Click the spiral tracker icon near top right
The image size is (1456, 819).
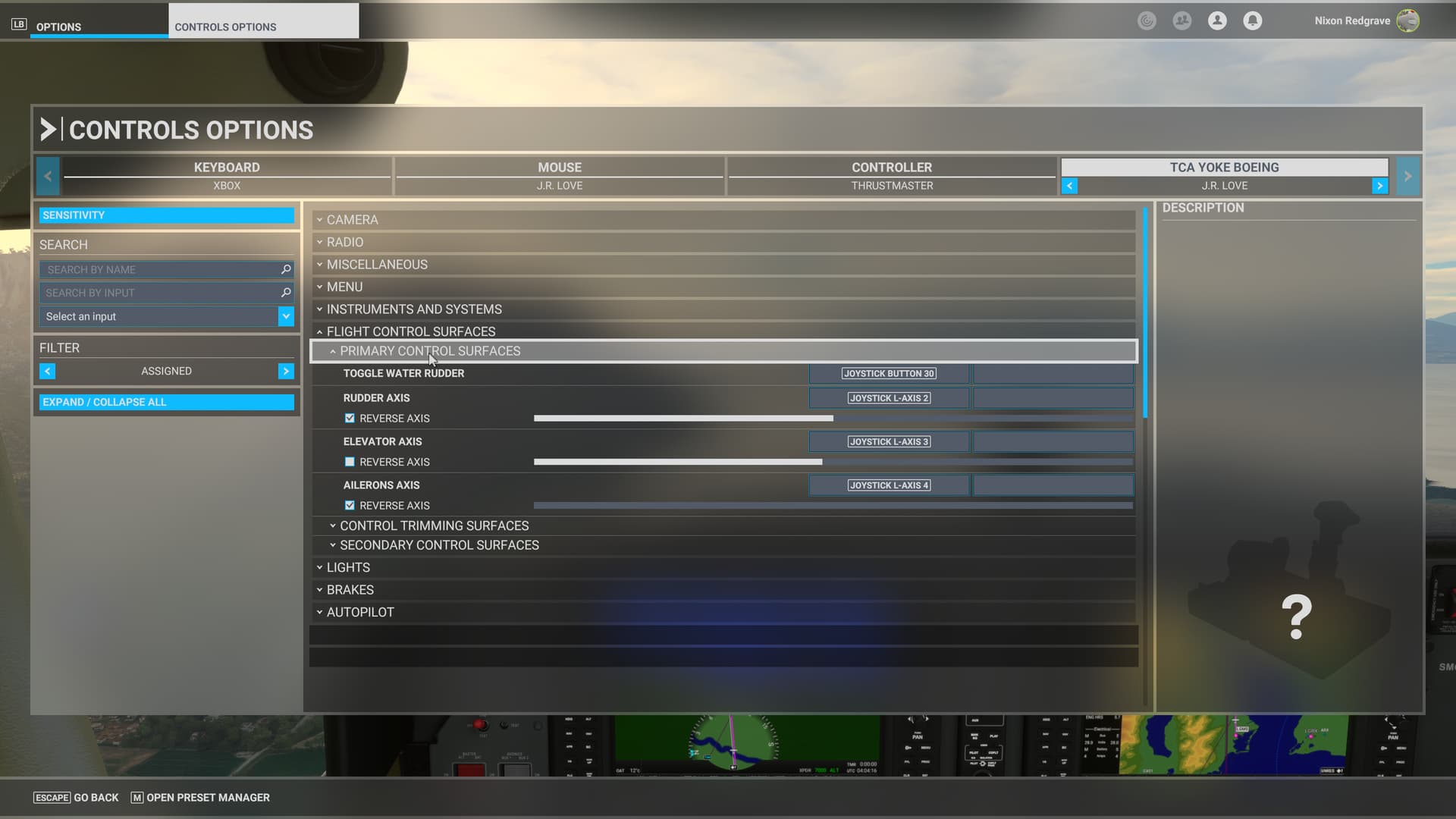click(1147, 20)
